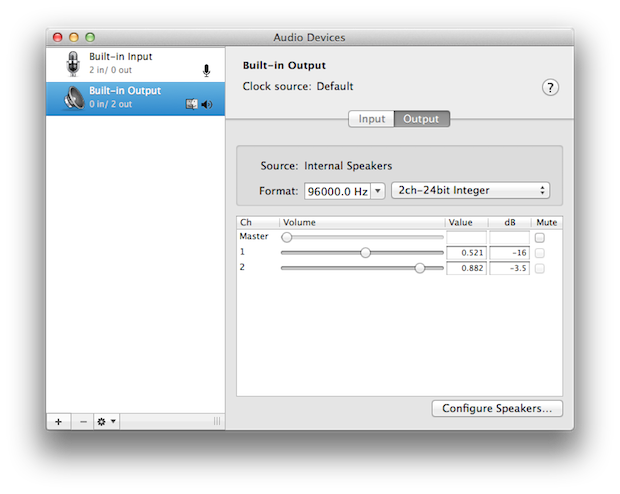Click channel 2 volume slider knob
This screenshot has width=620, height=494.
click(420, 268)
